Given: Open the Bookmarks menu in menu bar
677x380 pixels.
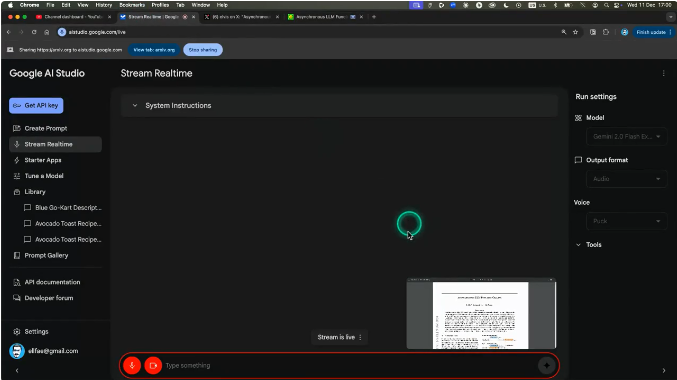Looking at the screenshot, I should click(132, 5).
